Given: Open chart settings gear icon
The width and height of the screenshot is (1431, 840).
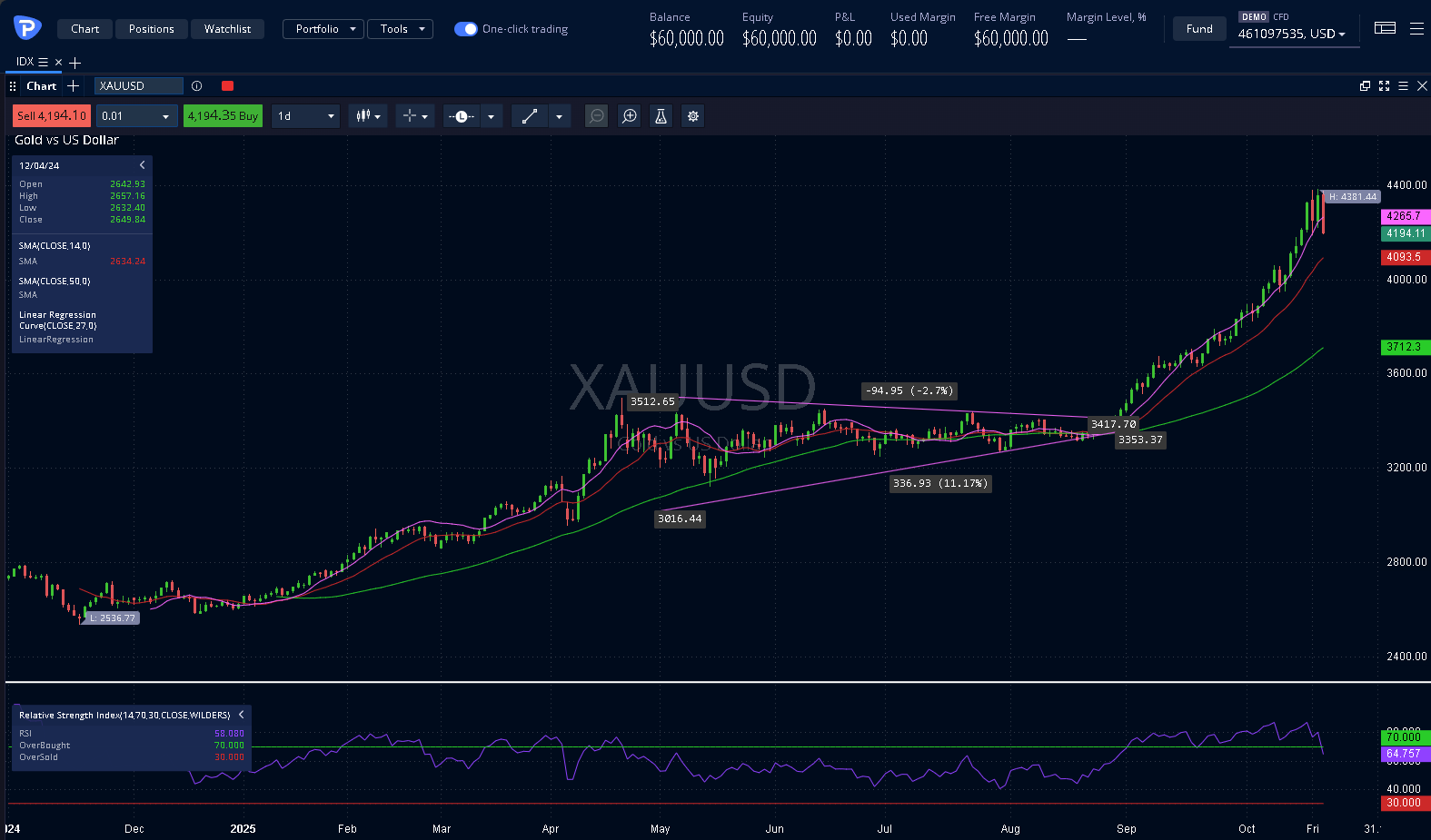Looking at the screenshot, I should point(693,116).
